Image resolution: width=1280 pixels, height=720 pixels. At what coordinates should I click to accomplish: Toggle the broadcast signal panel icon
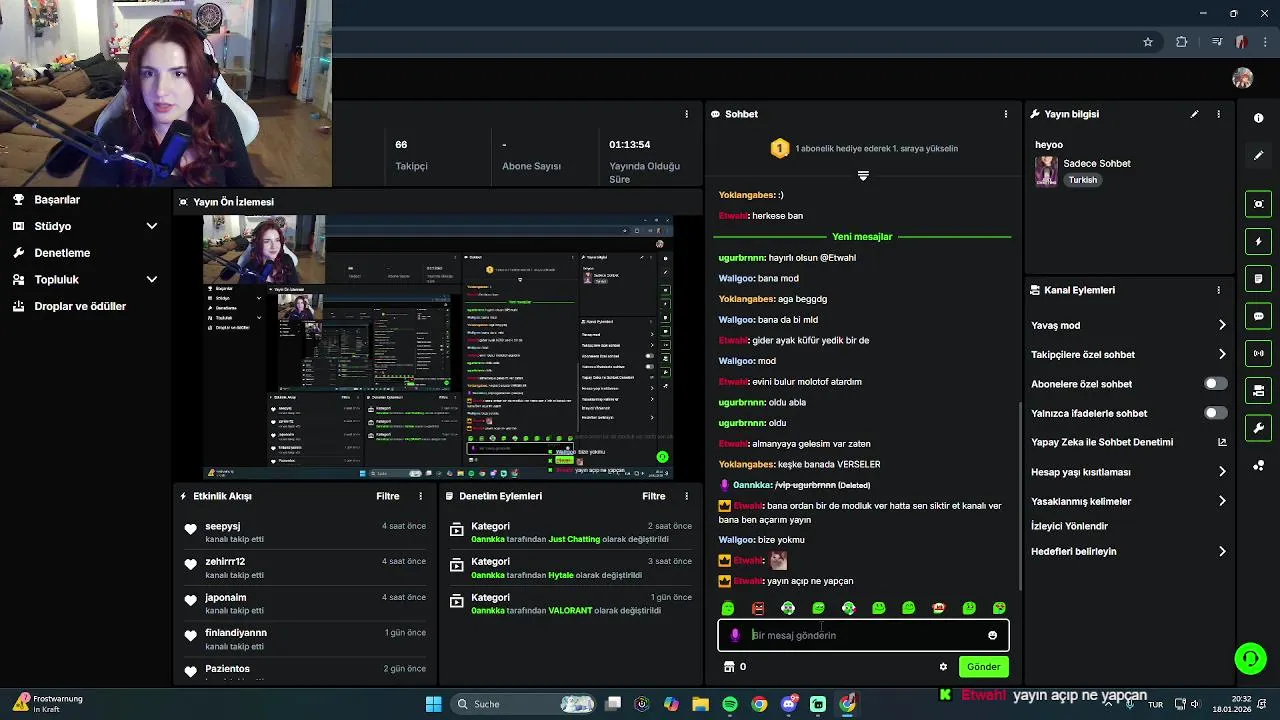coord(1258,353)
